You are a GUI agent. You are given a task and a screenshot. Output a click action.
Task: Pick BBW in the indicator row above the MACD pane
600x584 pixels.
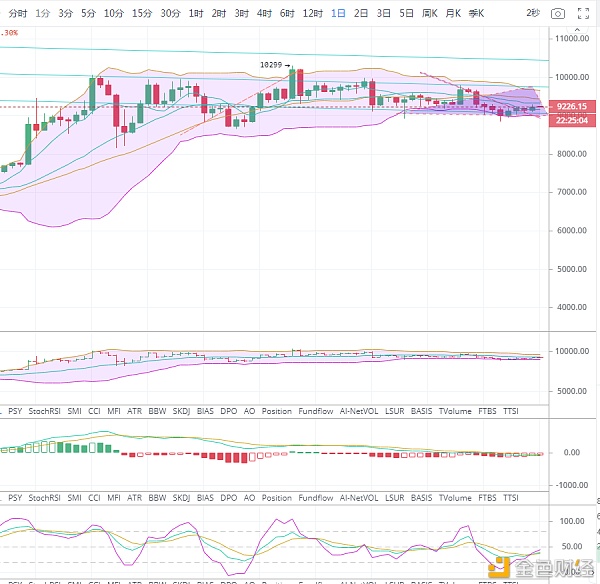pyautogui.click(x=157, y=411)
